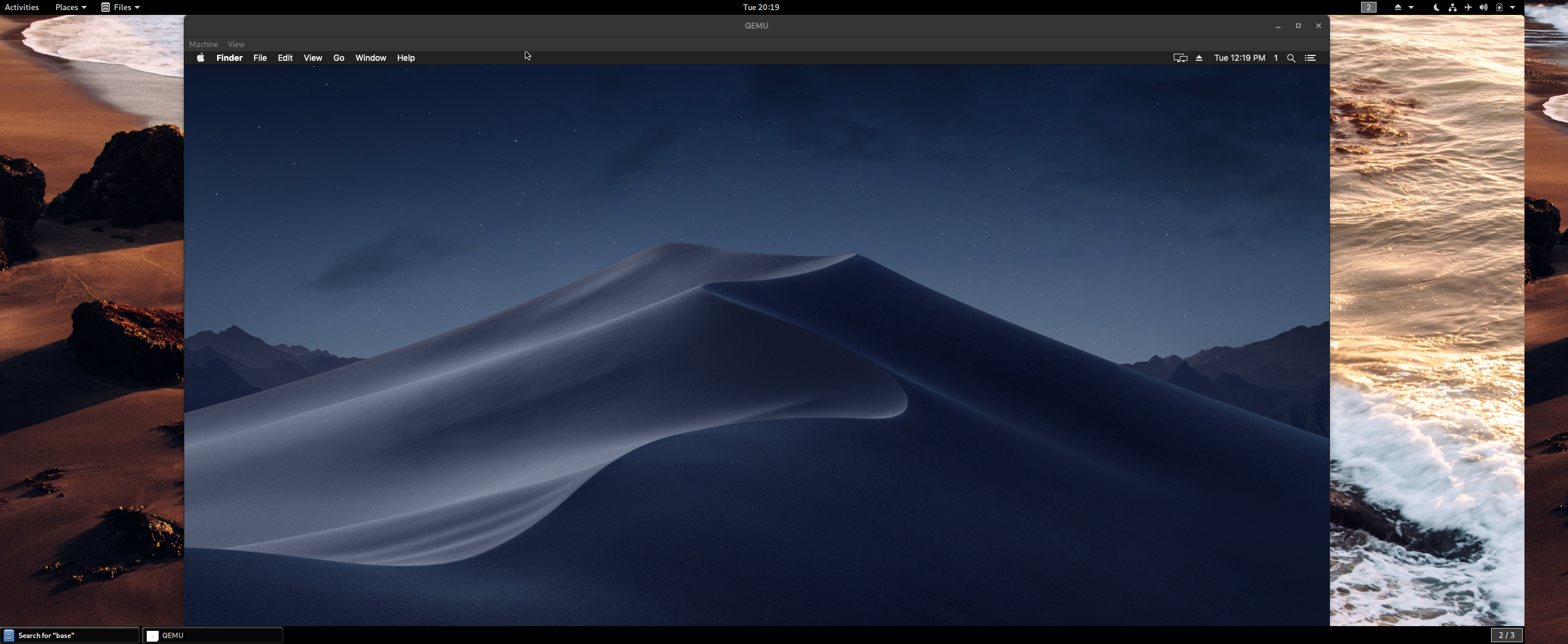This screenshot has height=644, width=1568.
Task: Open the macOS File menu
Action: point(260,58)
